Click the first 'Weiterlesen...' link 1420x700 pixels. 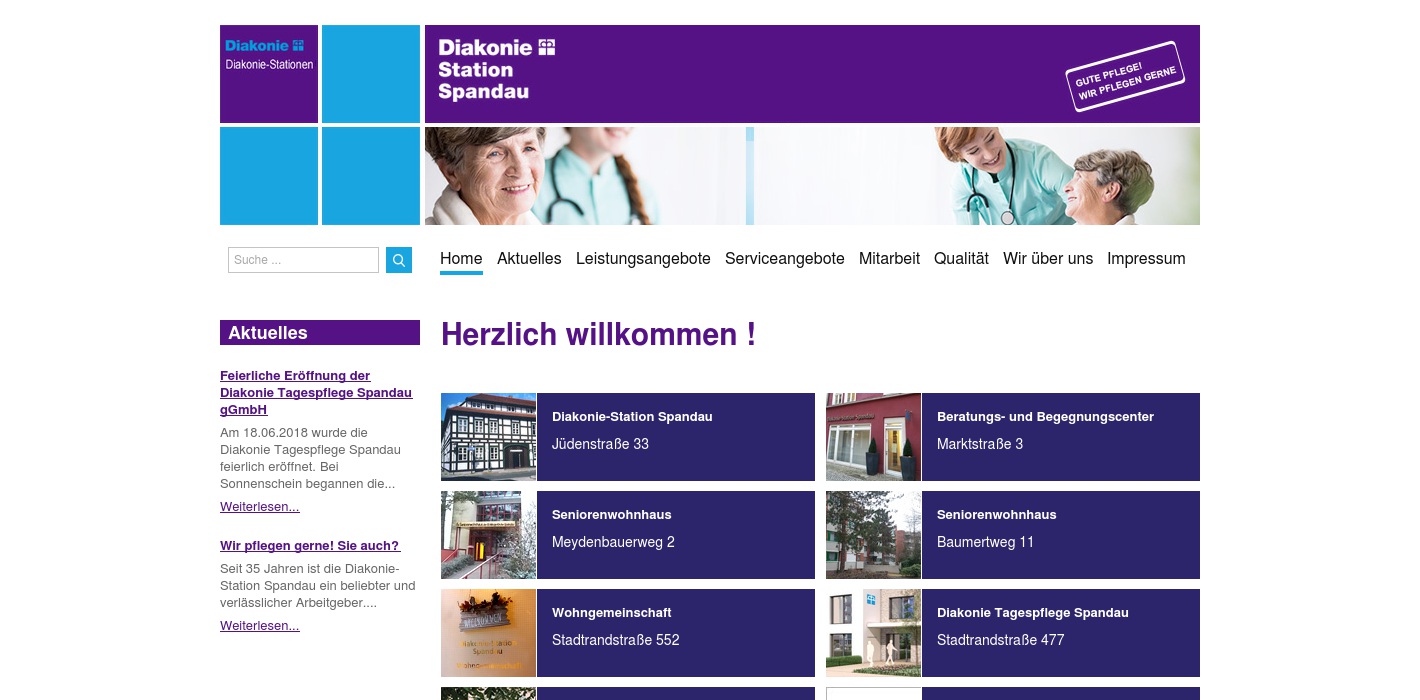click(259, 507)
